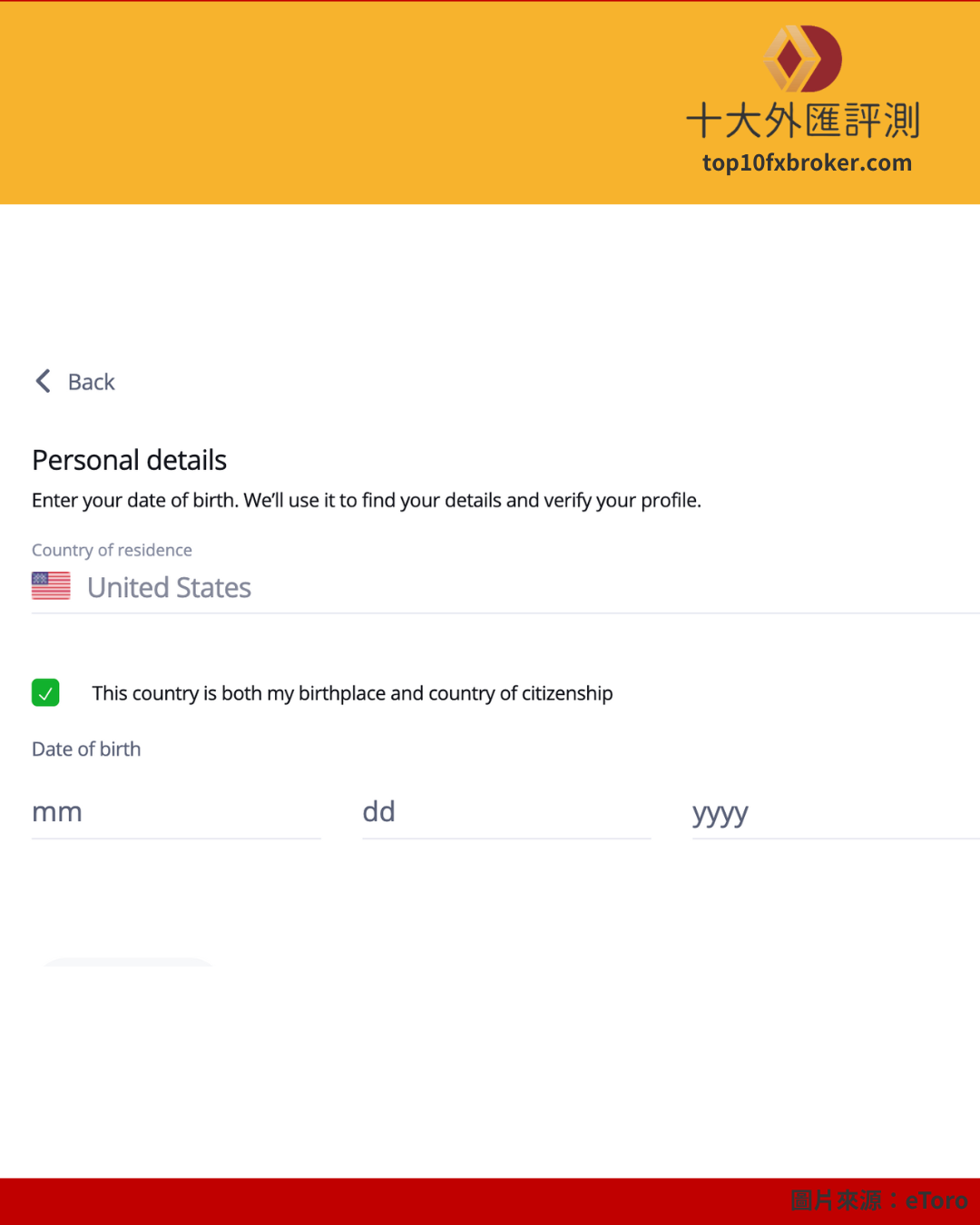This screenshot has height=1225, width=980.
Task: Click the Date of birth label
Action: (x=86, y=749)
